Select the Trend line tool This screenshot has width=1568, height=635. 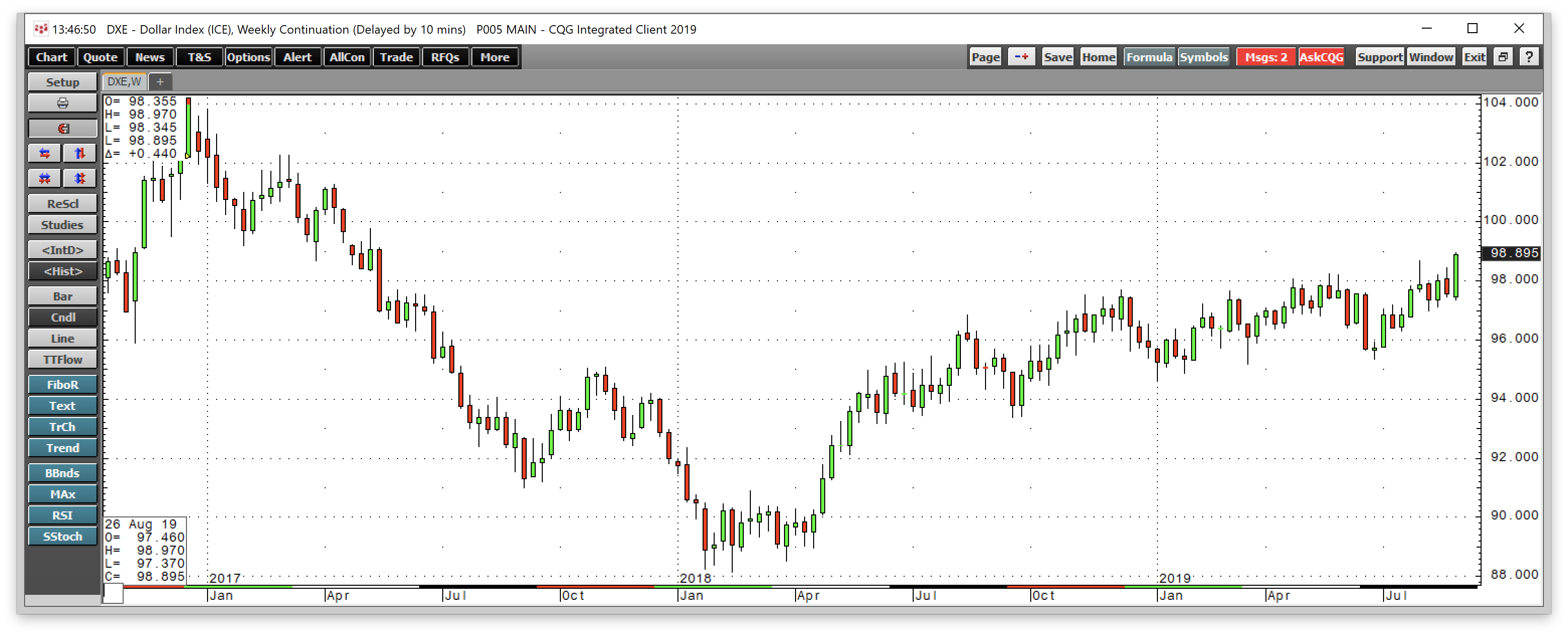point(62,448)
